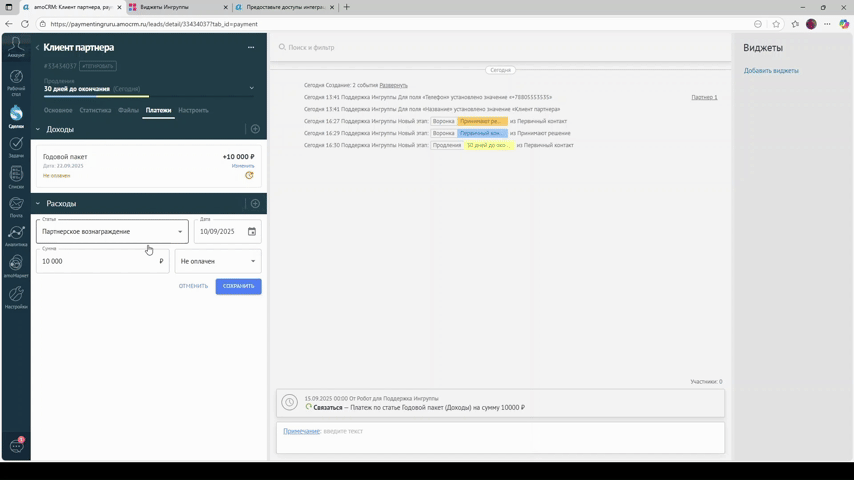
Task: Click the pending clock icon on Годовой пакет
Action: pyautogui.click(x=249, y=175)
